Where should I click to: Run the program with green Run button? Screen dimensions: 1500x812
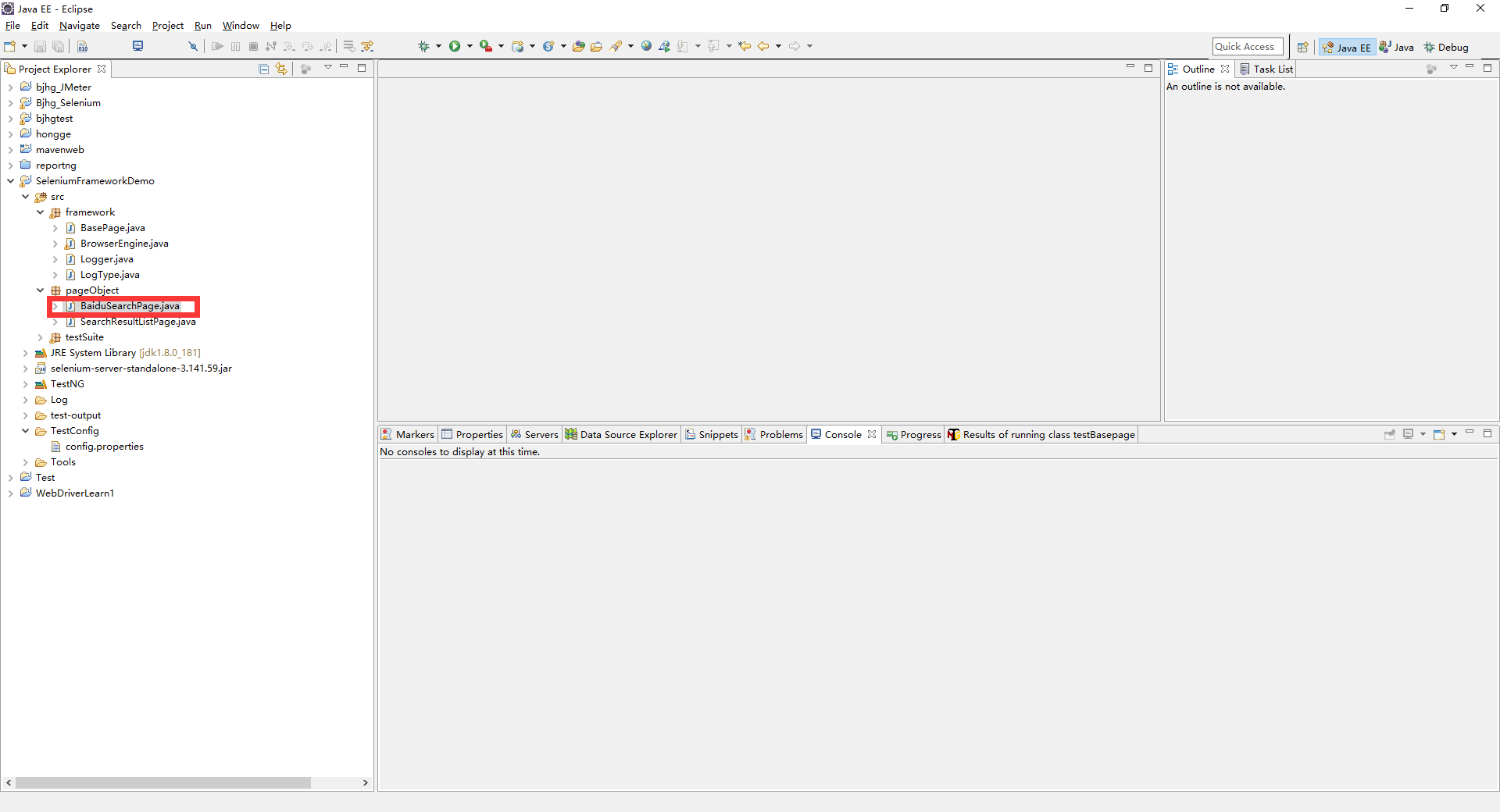[455, 47]
